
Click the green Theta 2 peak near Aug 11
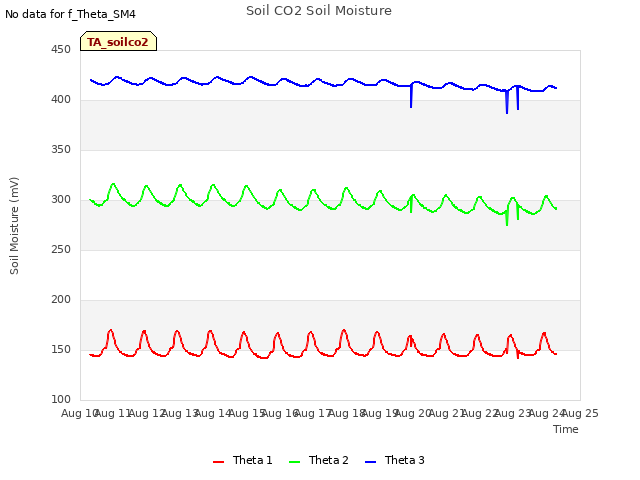[113, 184]
